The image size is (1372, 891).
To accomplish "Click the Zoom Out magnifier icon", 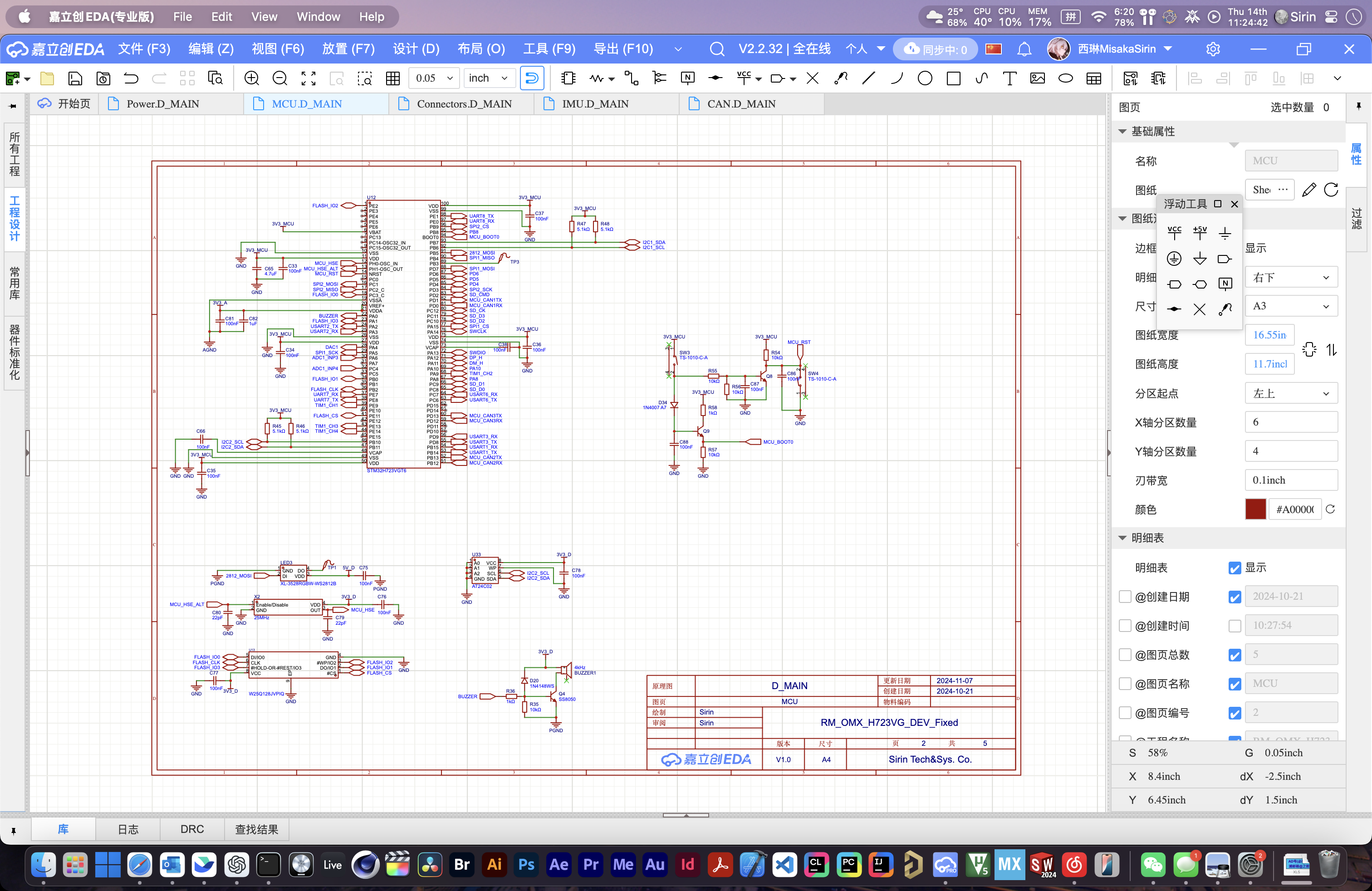I will coord(279,78).
